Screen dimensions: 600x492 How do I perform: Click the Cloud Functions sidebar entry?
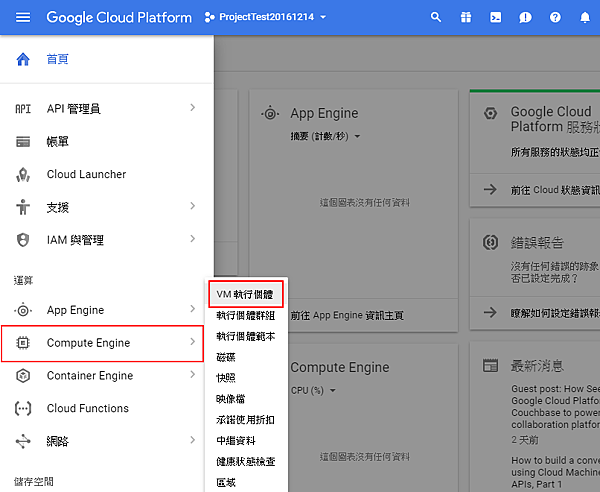(x=87, y=408)
